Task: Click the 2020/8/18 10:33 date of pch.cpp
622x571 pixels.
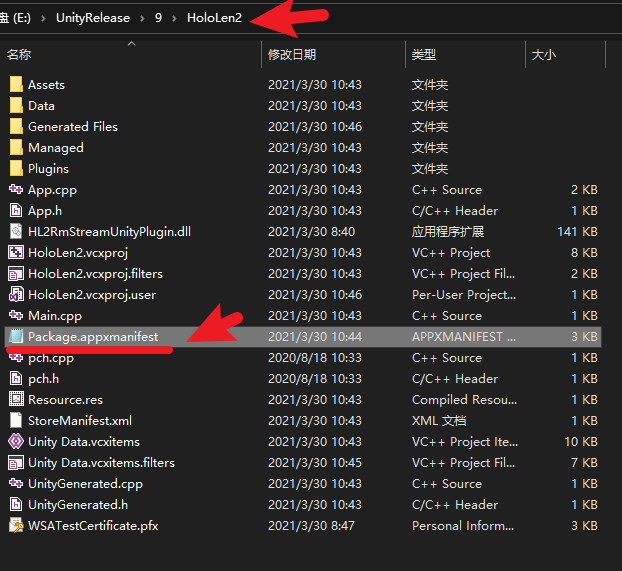Action: click(315, 358)
